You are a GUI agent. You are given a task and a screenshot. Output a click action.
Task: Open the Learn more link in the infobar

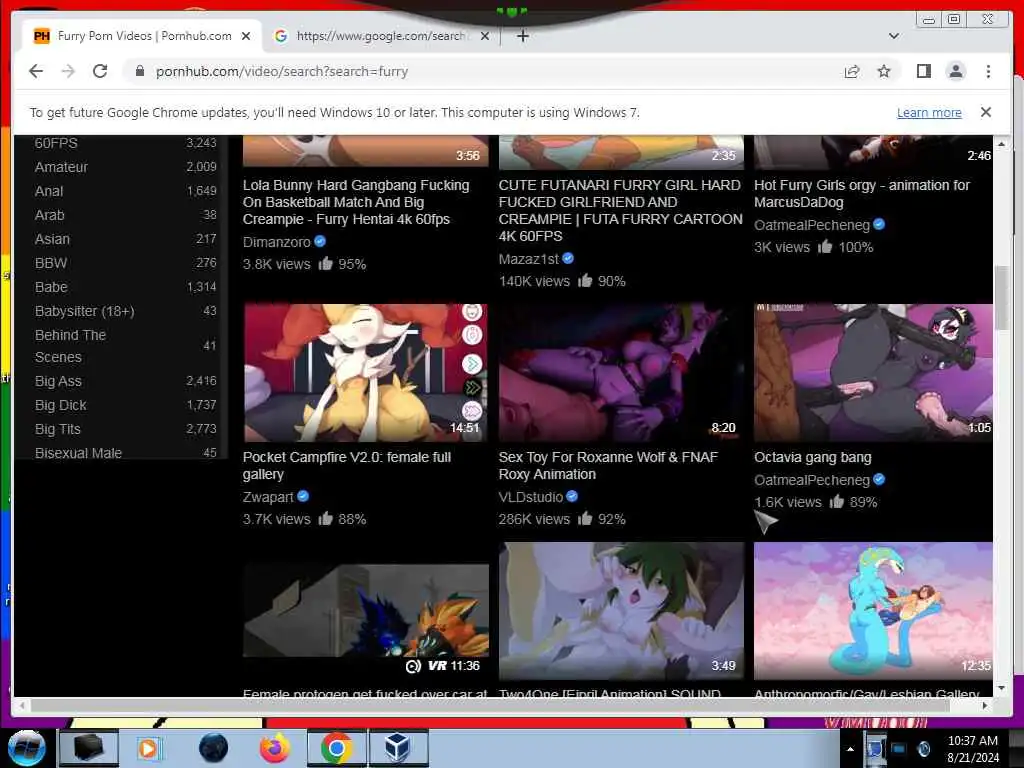(x=929, y=112)
